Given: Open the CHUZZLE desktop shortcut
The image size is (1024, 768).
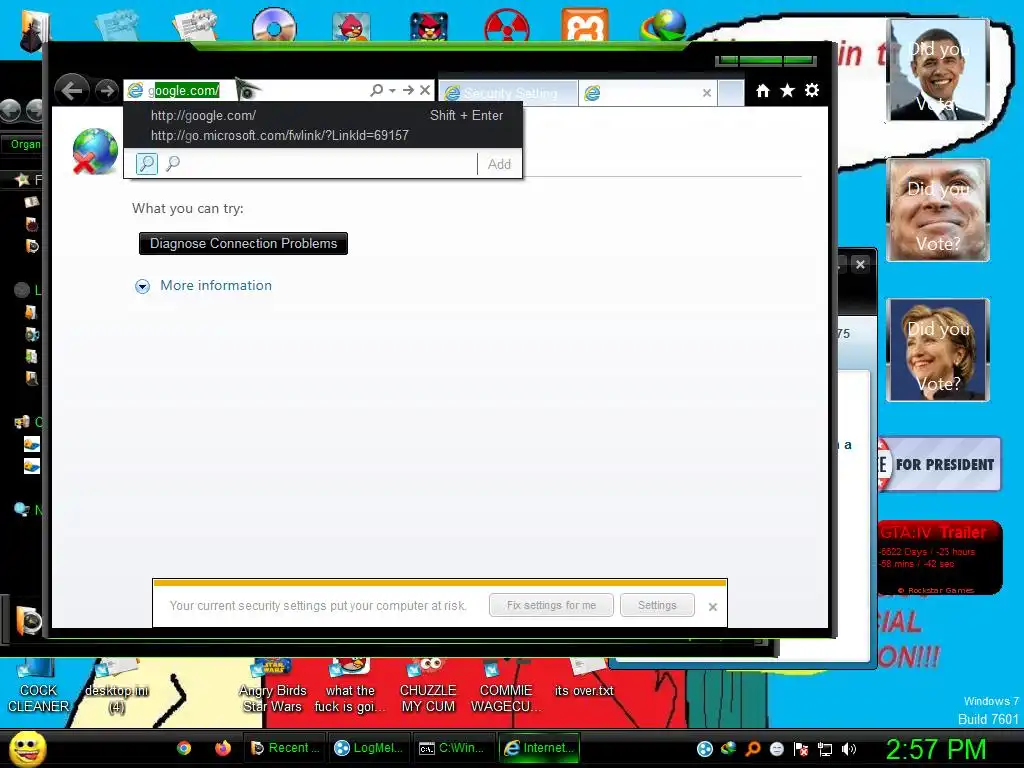Looking at the screenshot, I should 428,687.
